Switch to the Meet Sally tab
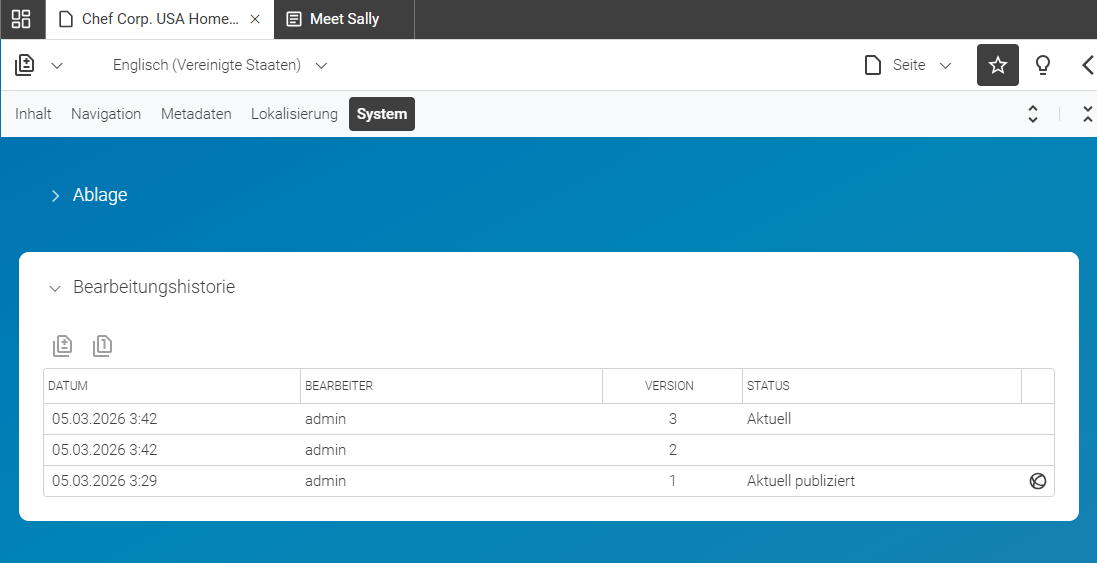The height and width of the screenshot is (563, 1097). (x=344, y=20)
